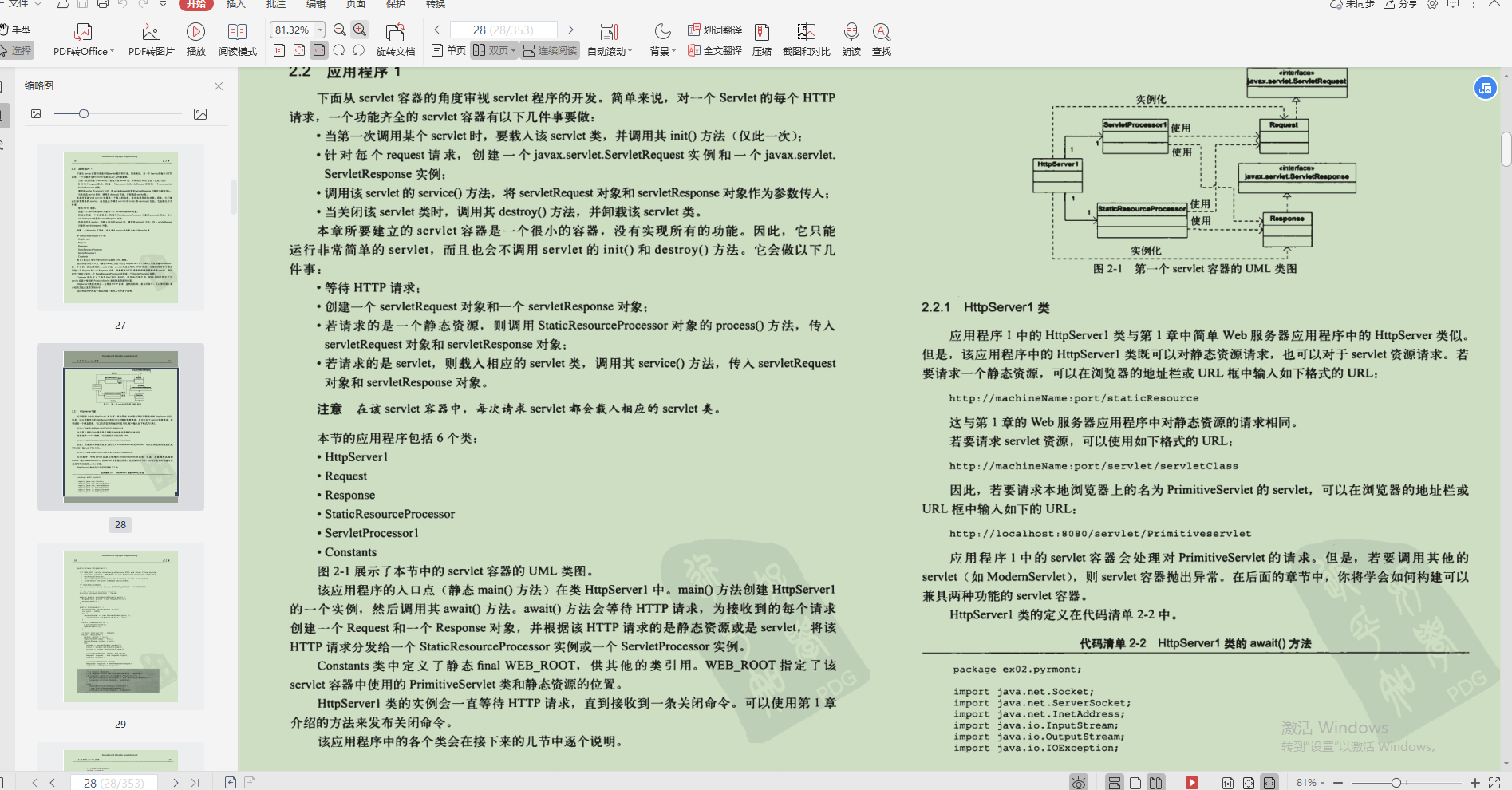Image resolution: width=1512 pixels, height=790 pixels.
Task: Open the 查找 search tool
Action: [x=881, y=40]
